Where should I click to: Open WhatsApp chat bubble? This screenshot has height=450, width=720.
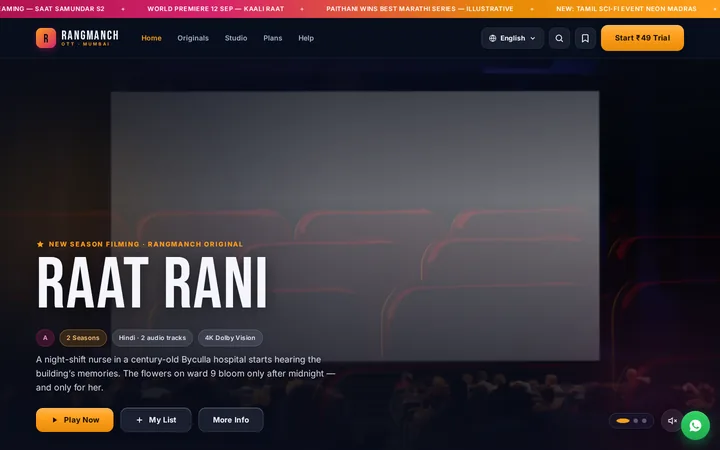[695, 425]
